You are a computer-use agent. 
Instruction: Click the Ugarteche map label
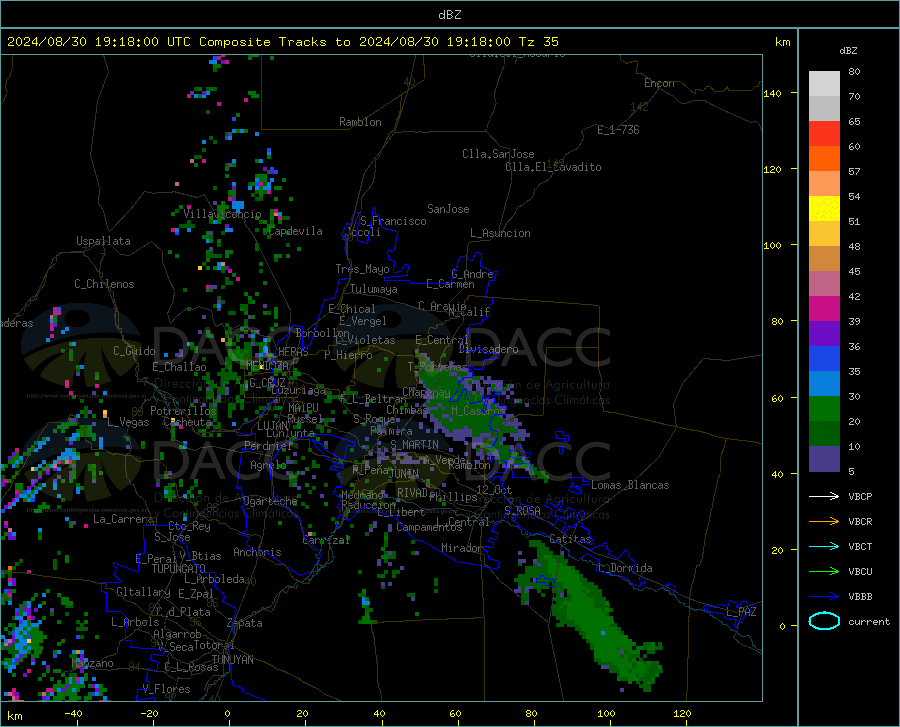(x=270, y=501)
